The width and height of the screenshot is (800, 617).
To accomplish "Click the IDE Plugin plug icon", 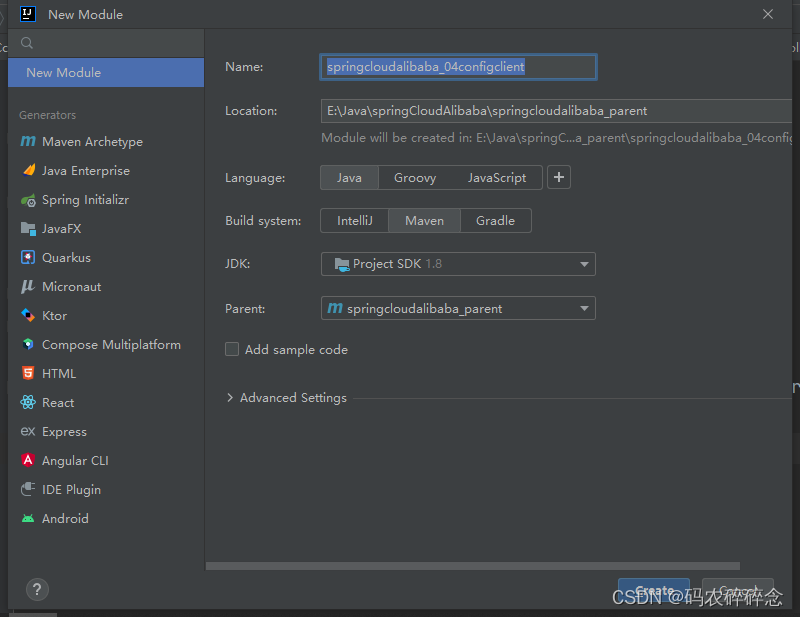I will (28, 489).
